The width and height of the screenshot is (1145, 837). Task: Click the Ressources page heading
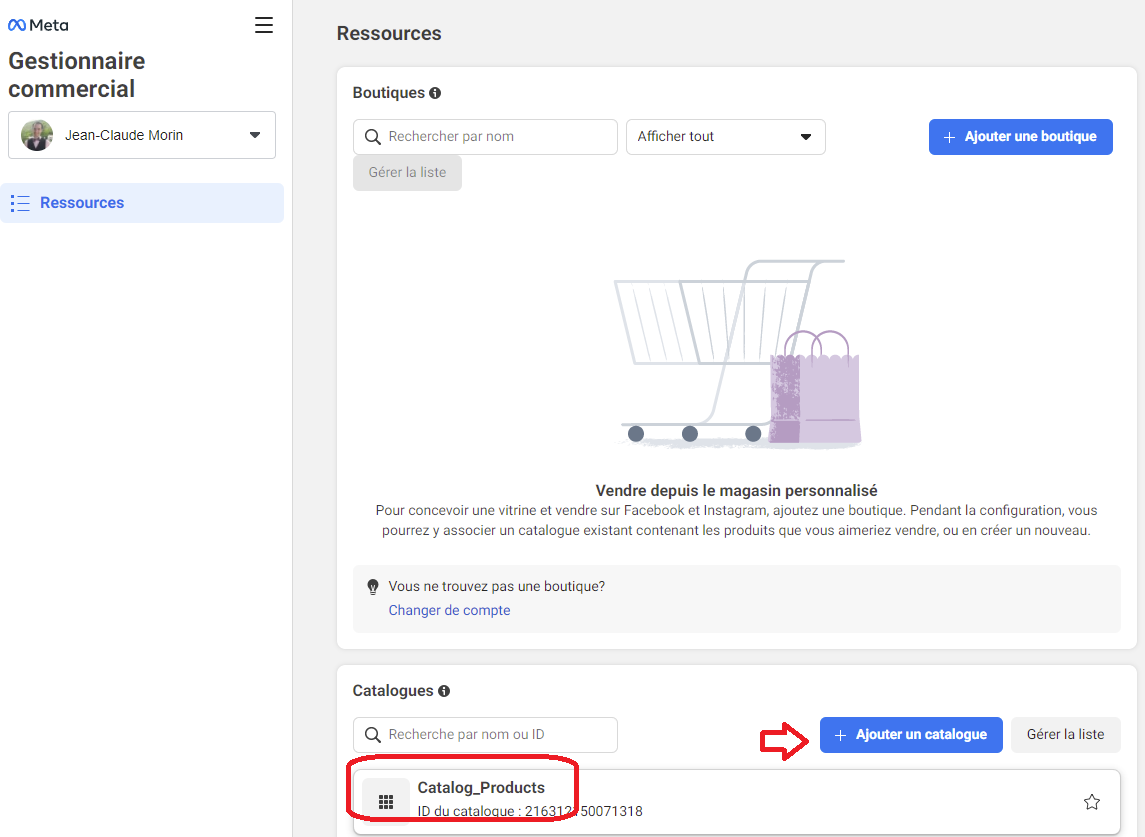point(389,34)
